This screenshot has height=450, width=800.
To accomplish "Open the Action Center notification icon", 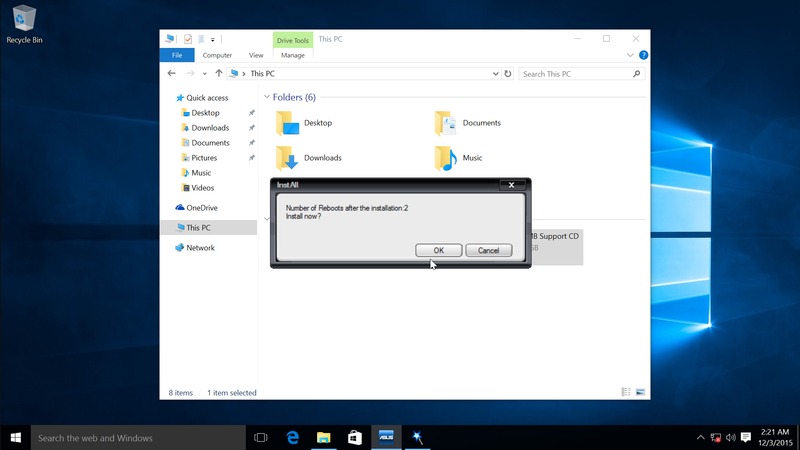I will coord(746,437).
